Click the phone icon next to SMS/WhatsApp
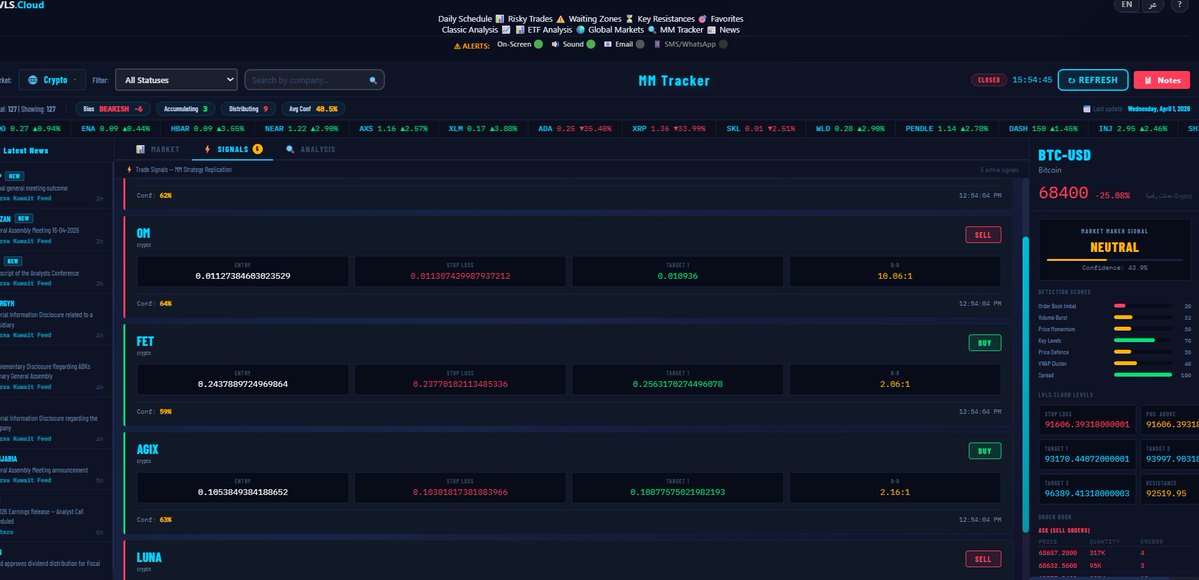Viewport: 1199px width, 580px height. tap(657, 44)
